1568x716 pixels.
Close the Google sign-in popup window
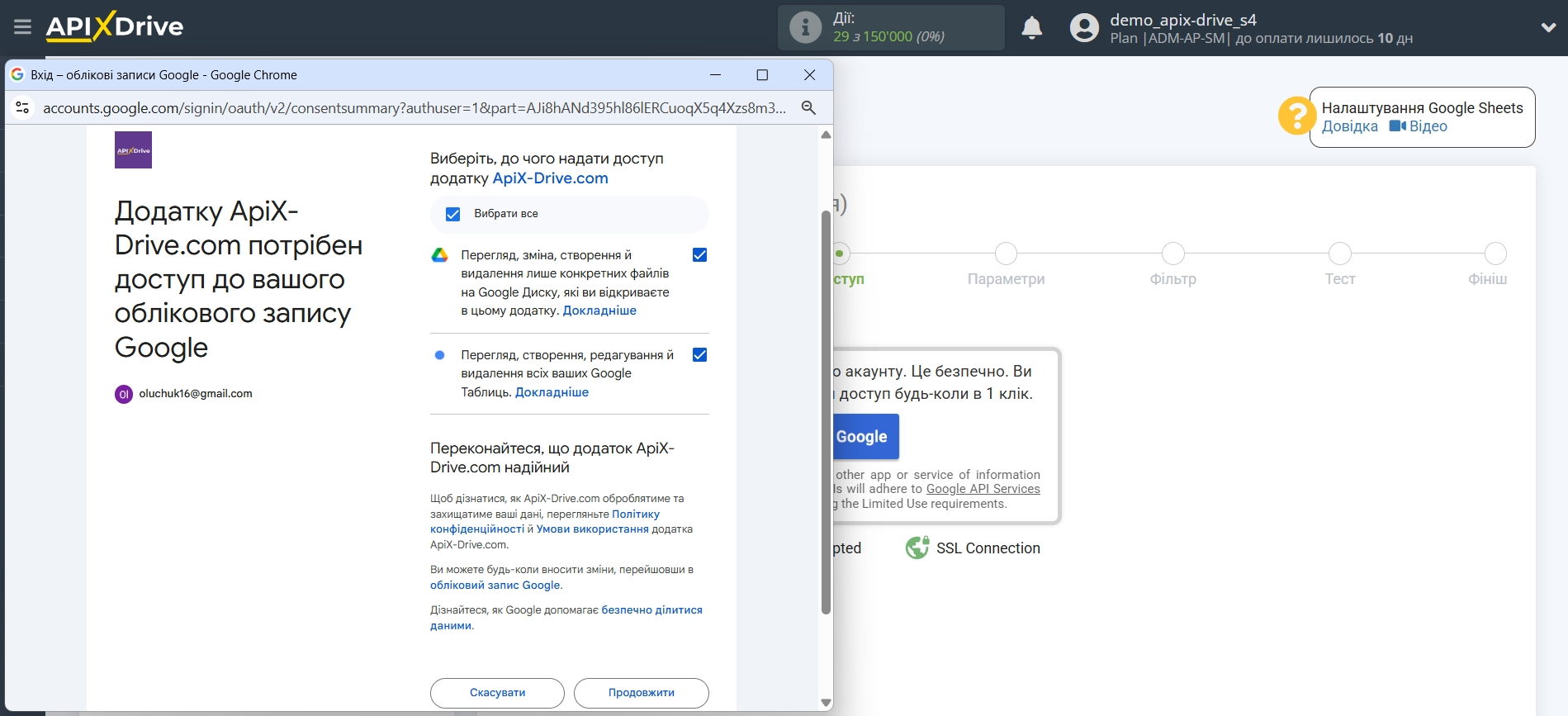coord(809,75)
